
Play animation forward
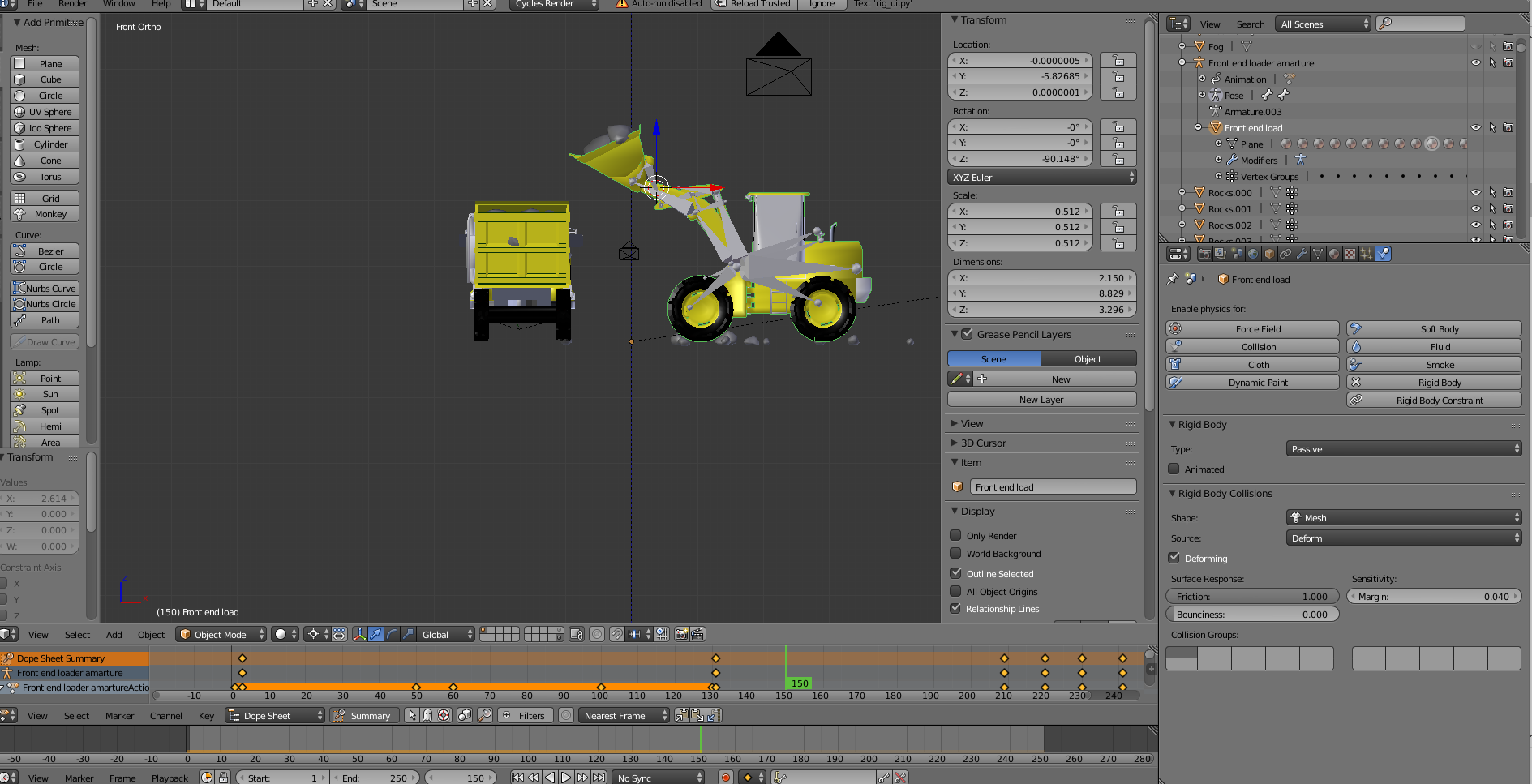tap(566, 778)
